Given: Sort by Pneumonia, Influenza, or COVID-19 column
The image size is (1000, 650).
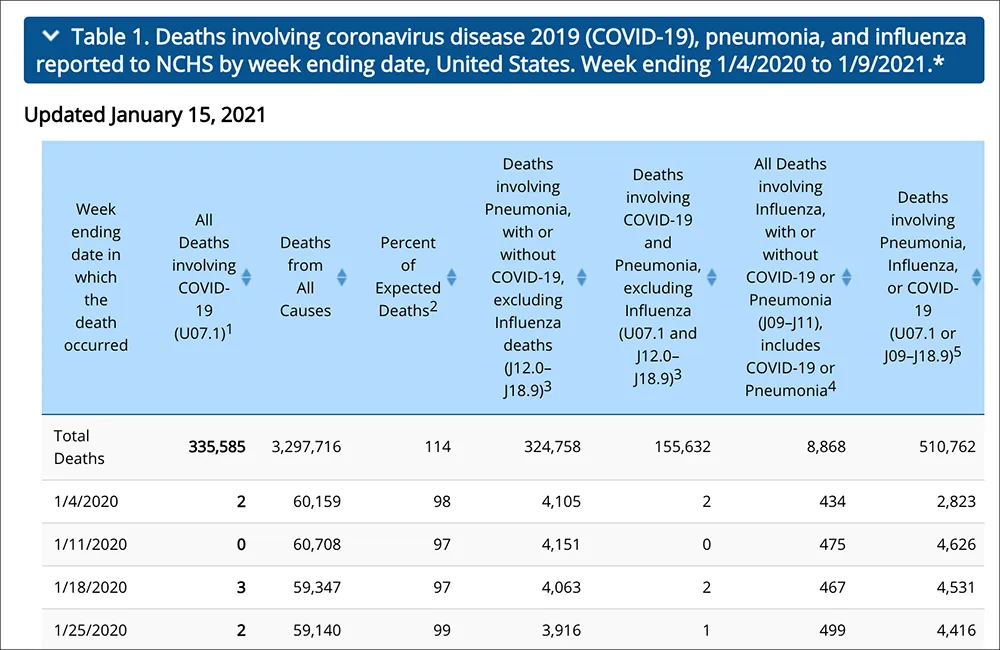Looking at the screenshot, I should pyautogui.click(x=976, y=277).
